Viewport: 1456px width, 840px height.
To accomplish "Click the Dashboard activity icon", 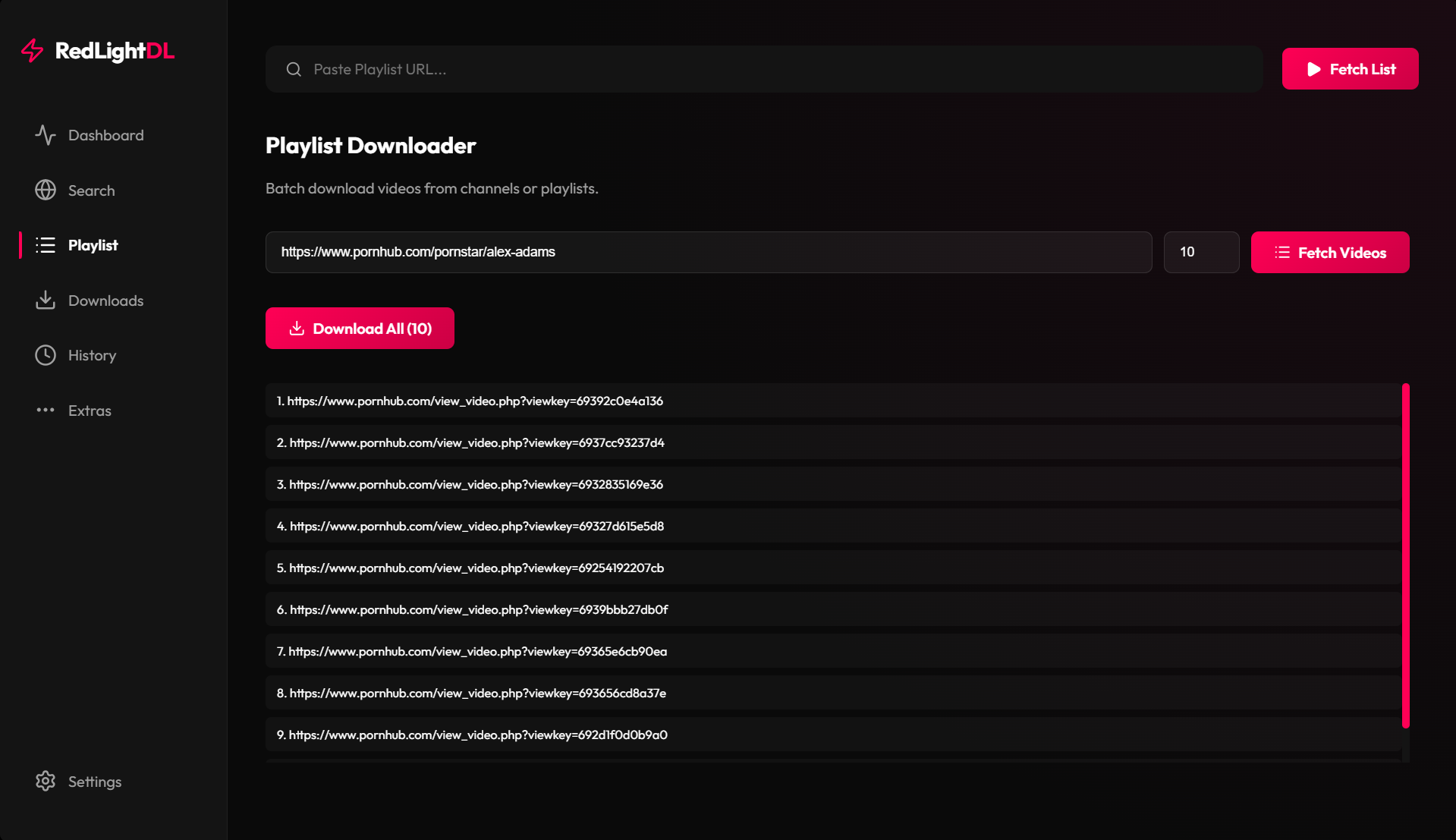I will click(x=46, y=135).
